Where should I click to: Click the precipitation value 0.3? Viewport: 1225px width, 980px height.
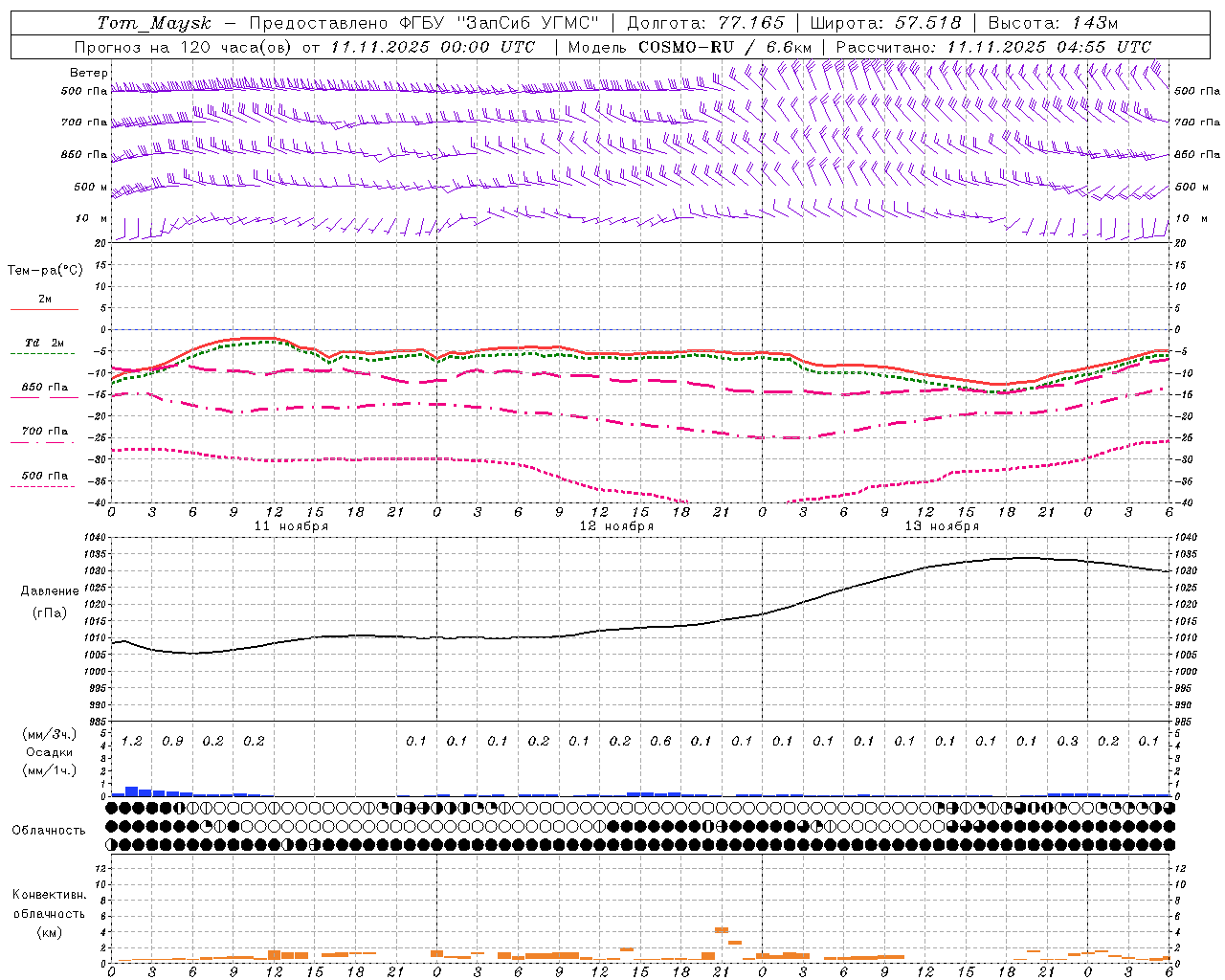(1067, 741)
